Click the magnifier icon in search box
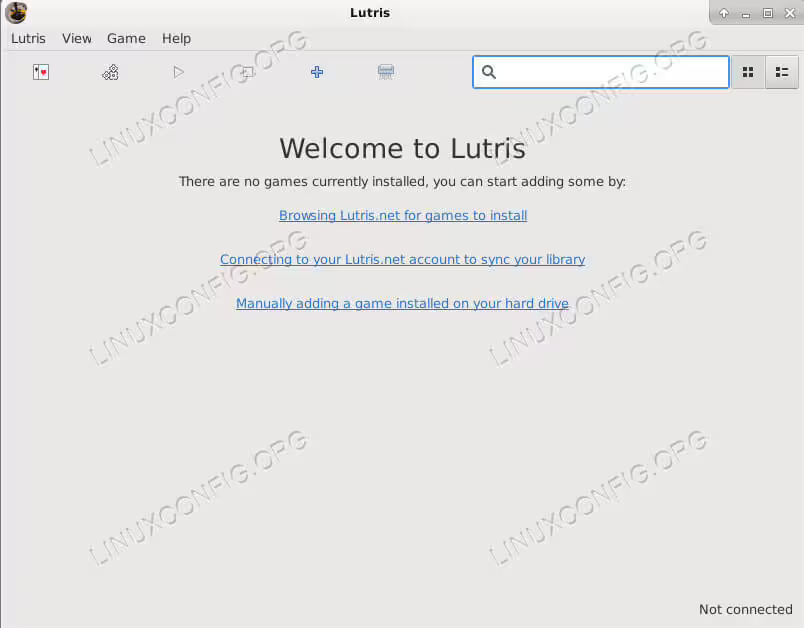 (x=489, y=72)
